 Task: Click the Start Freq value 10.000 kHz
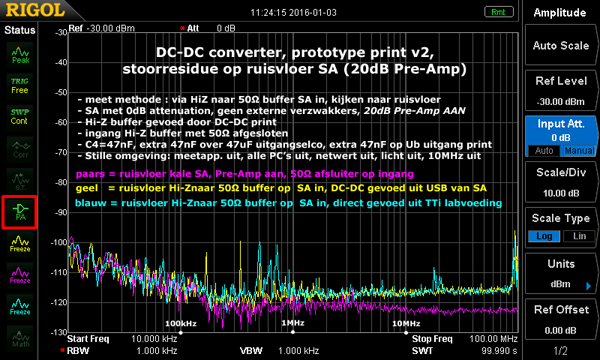coord(154,339)
